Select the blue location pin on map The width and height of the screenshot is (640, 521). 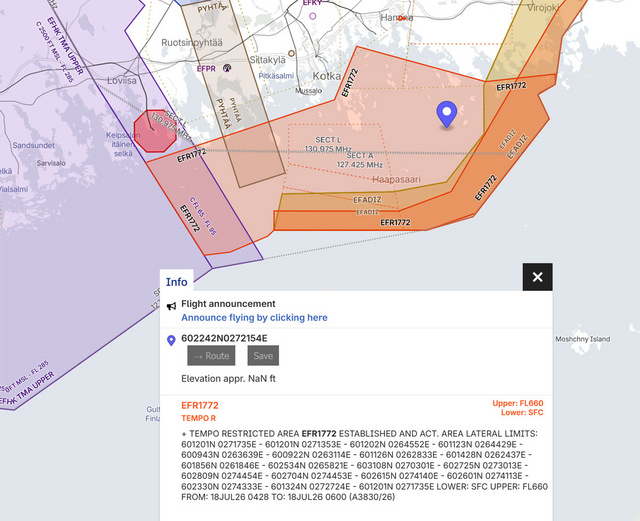[447, 114]
